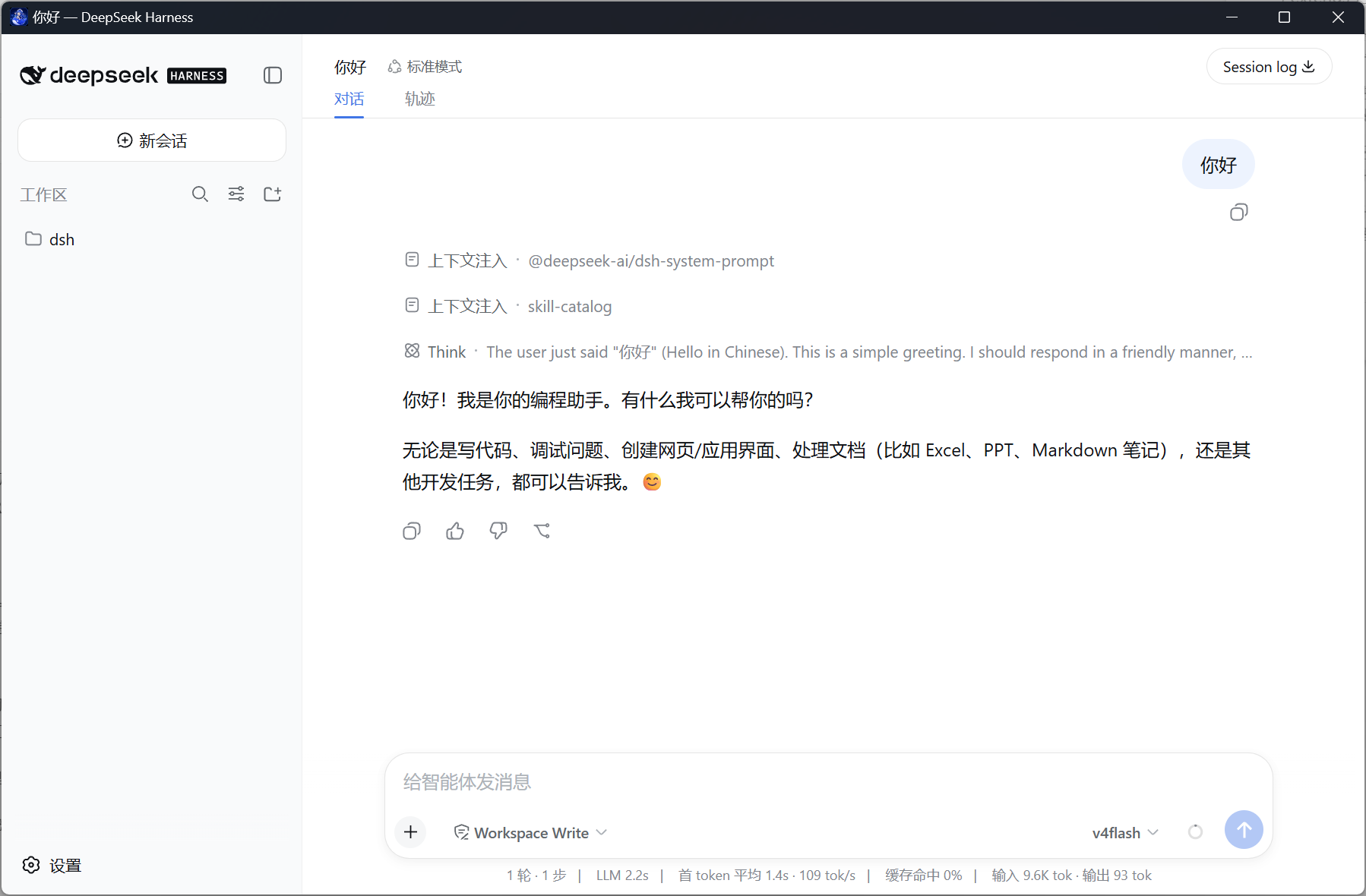This screenshot has width=1366, height=896.
Task: Click the '缓存命中 0%' status entry
Action: click(923, 875)
